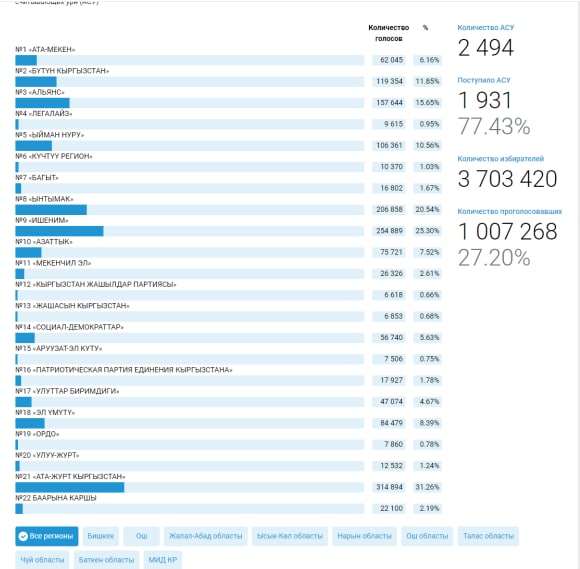Click the vote count 206 858
The width and height of the screenshot is (580, 569).
[x=389, y=210]
